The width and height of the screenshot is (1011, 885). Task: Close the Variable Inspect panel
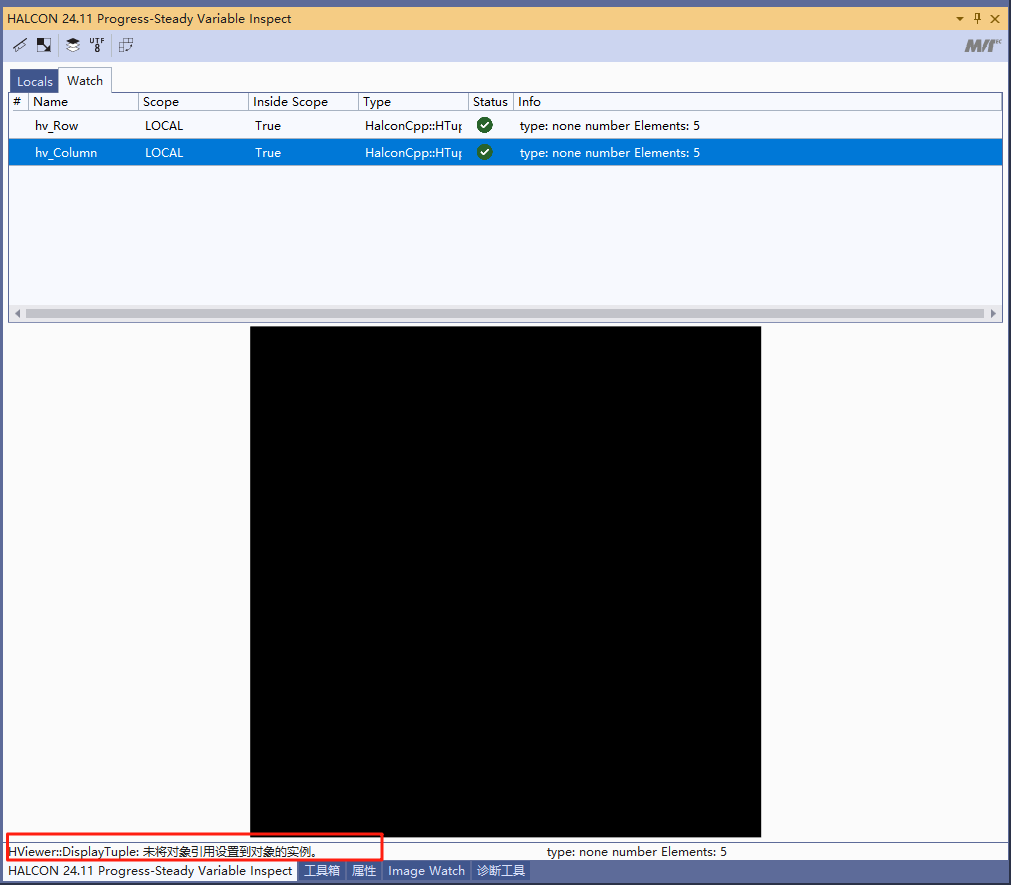point(995,19)
